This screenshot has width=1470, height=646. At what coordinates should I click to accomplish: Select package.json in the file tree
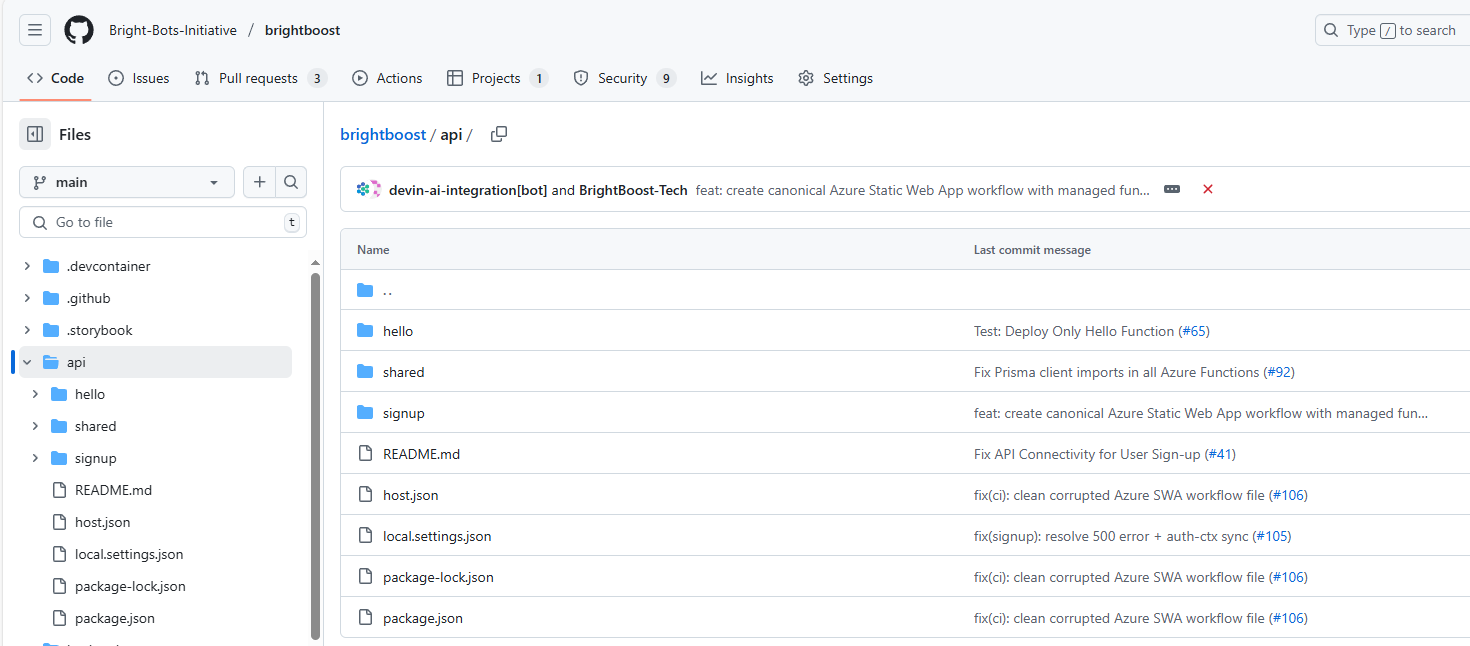coord(115,618)
